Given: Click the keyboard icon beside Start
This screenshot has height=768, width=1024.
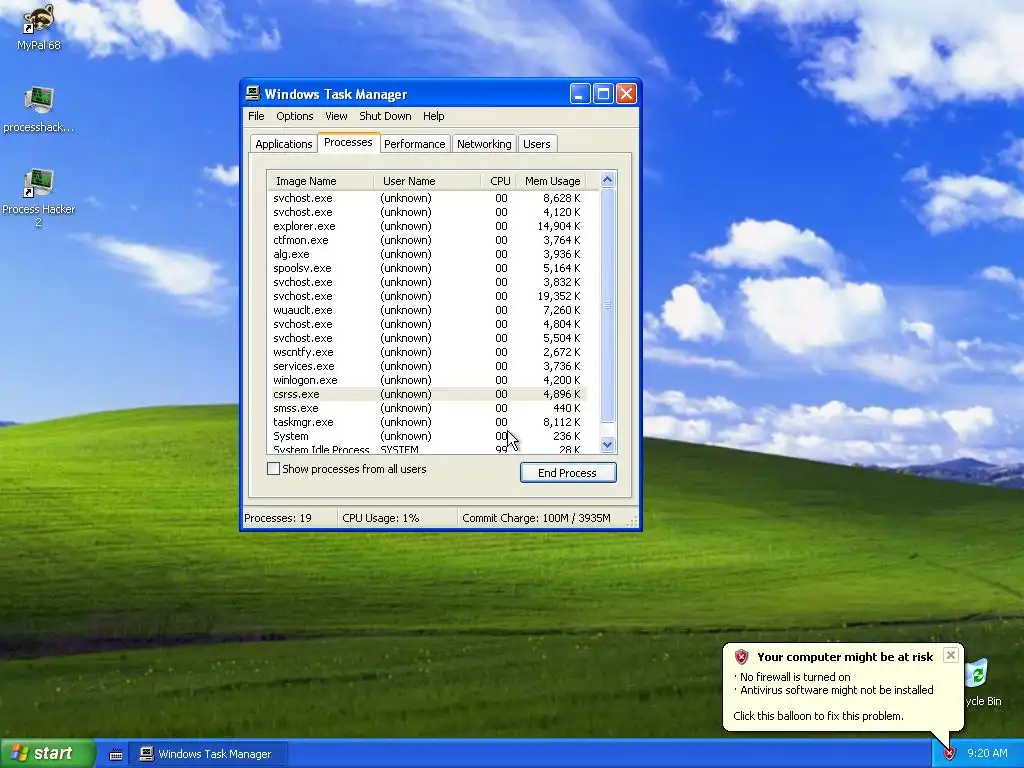Looking at the screenshot, I should coord(116,754).
